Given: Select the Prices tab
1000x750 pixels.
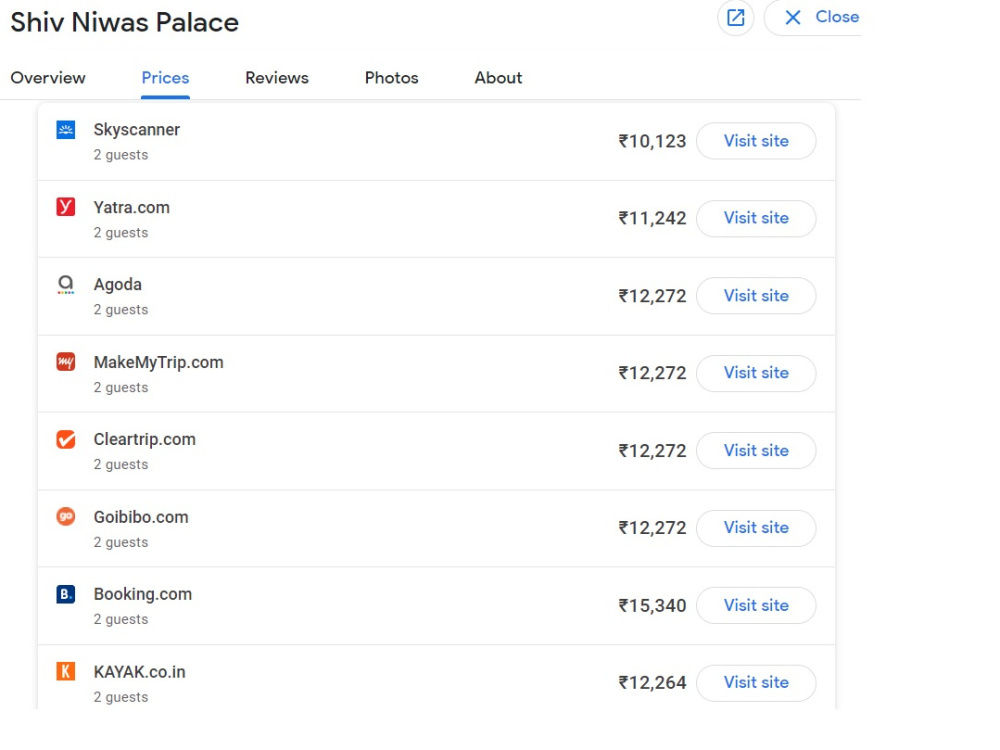Looking at the screenshot, I should [x=165, y=78].
